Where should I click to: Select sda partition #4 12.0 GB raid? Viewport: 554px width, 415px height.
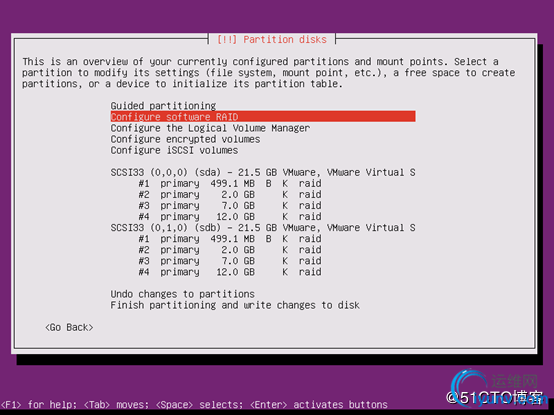pyautogui.click(x=230, y=217)
